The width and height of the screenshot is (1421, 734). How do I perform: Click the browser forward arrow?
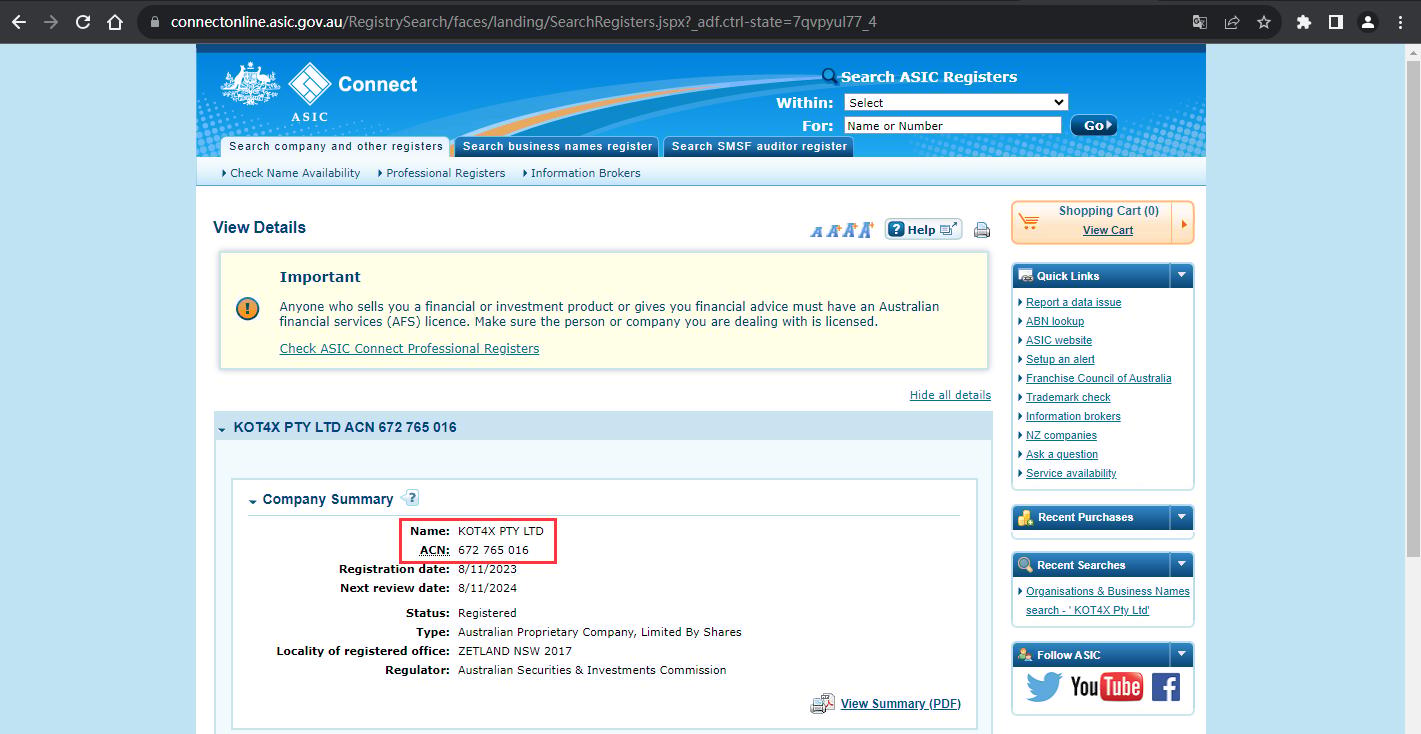(x=51, y=22)
